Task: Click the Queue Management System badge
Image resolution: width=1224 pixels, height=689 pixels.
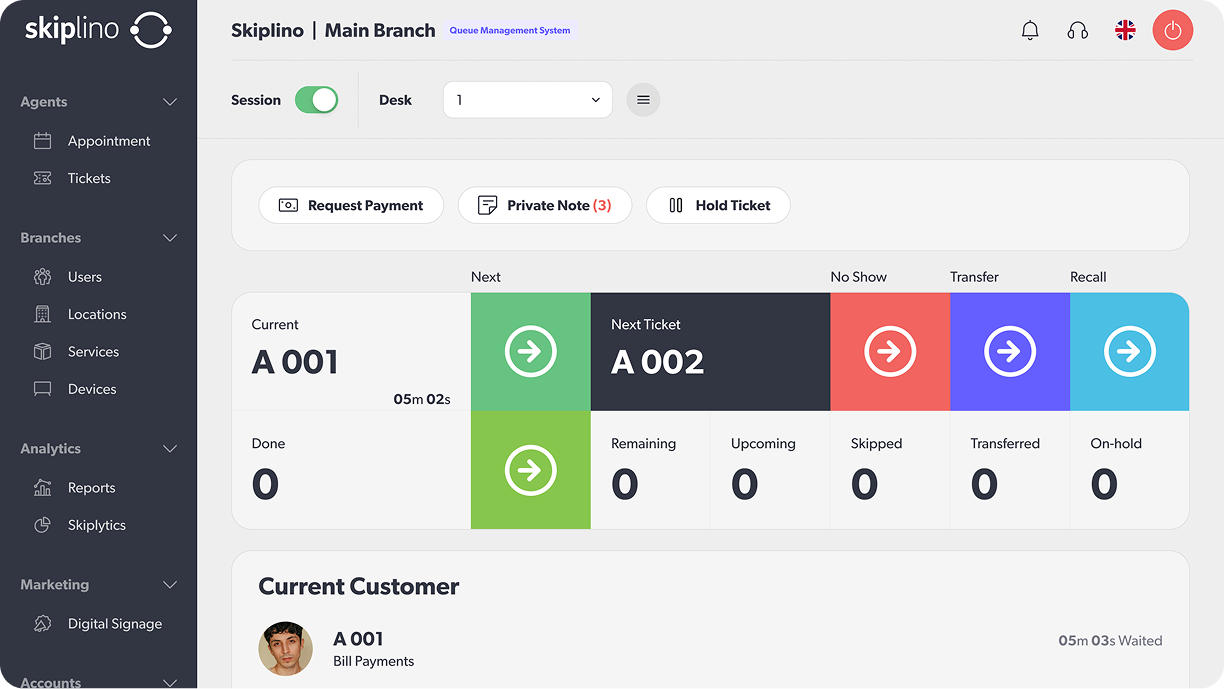Action: point(510,30)
